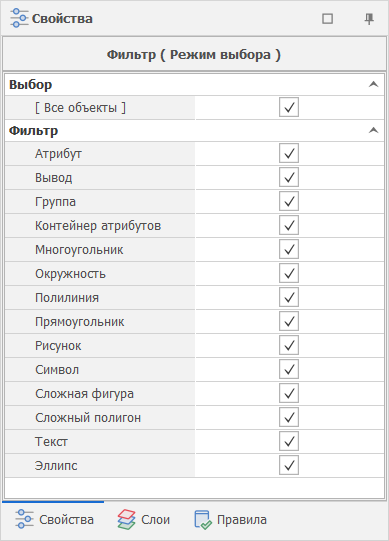
Task: Toggle the Атрибут filter checkbox
Action: (289, 154)
